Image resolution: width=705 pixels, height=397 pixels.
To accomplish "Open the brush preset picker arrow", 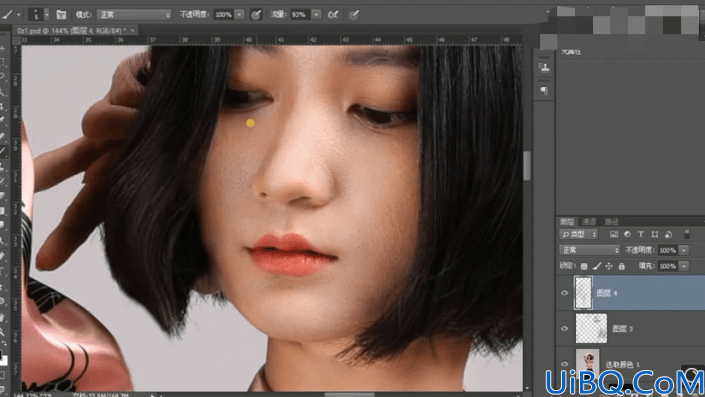I will click(x=47, y=15).
